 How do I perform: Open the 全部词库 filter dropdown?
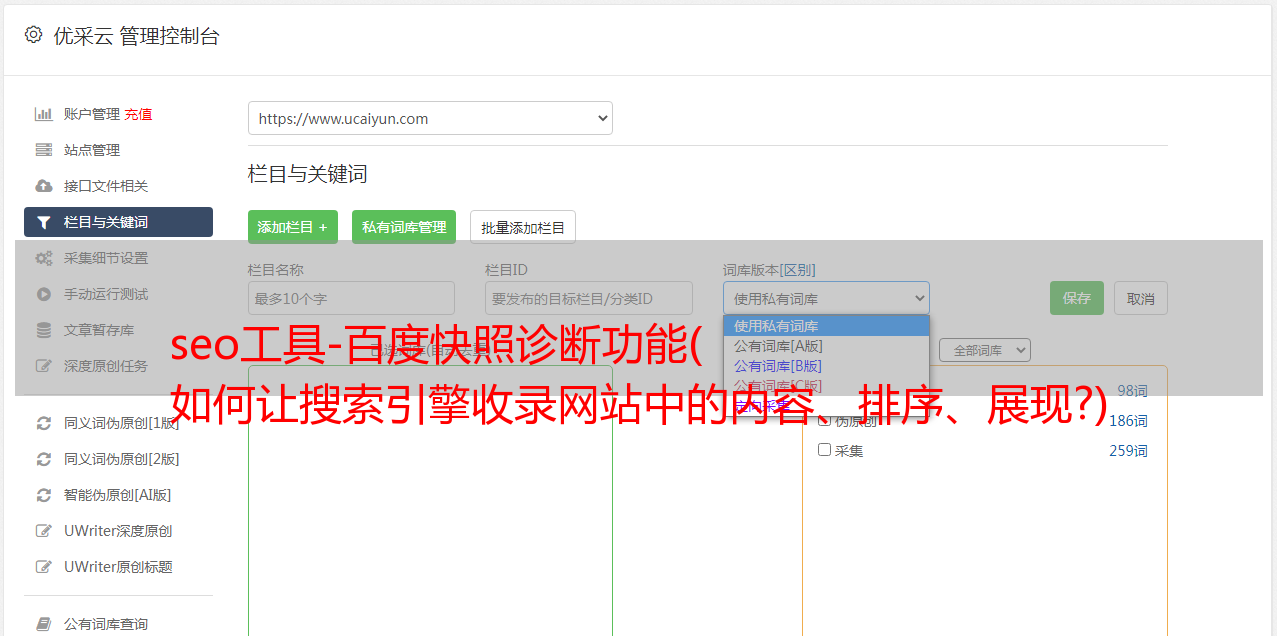click(x=985, y=350)
